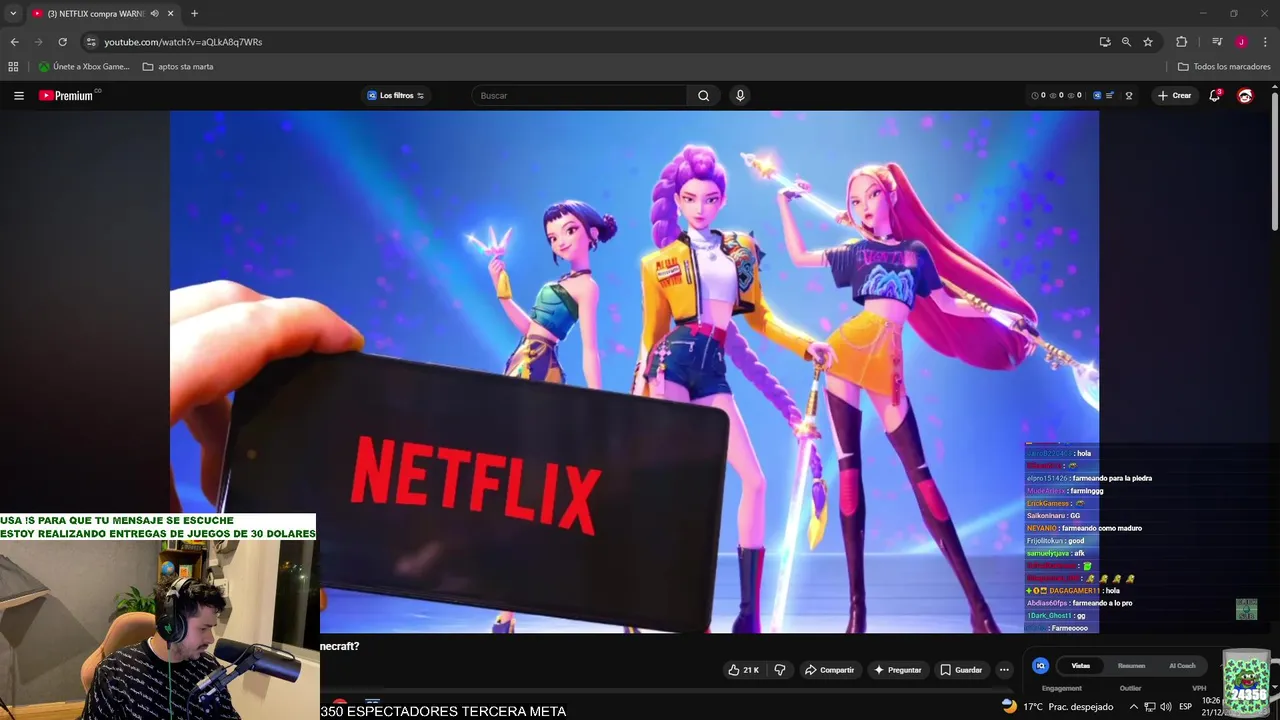The image size is (1280, 720).
Task: Show hidden tray icons chevron
Action: tap(1133, 706)
